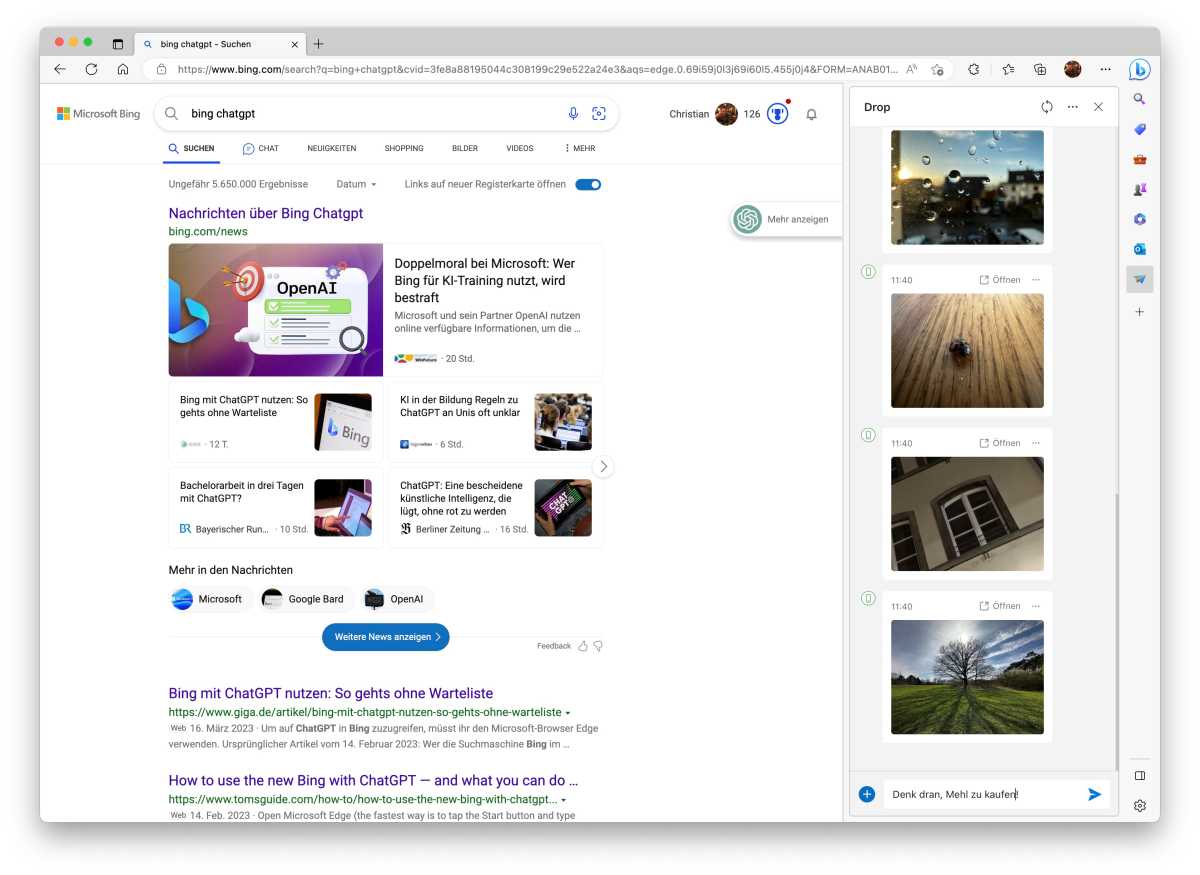Image resolution: width=1200 pixels, height=875 pixels.
Task: Open browser favorites star icon
Action: pyautogui.click(x=1008, y=69)
